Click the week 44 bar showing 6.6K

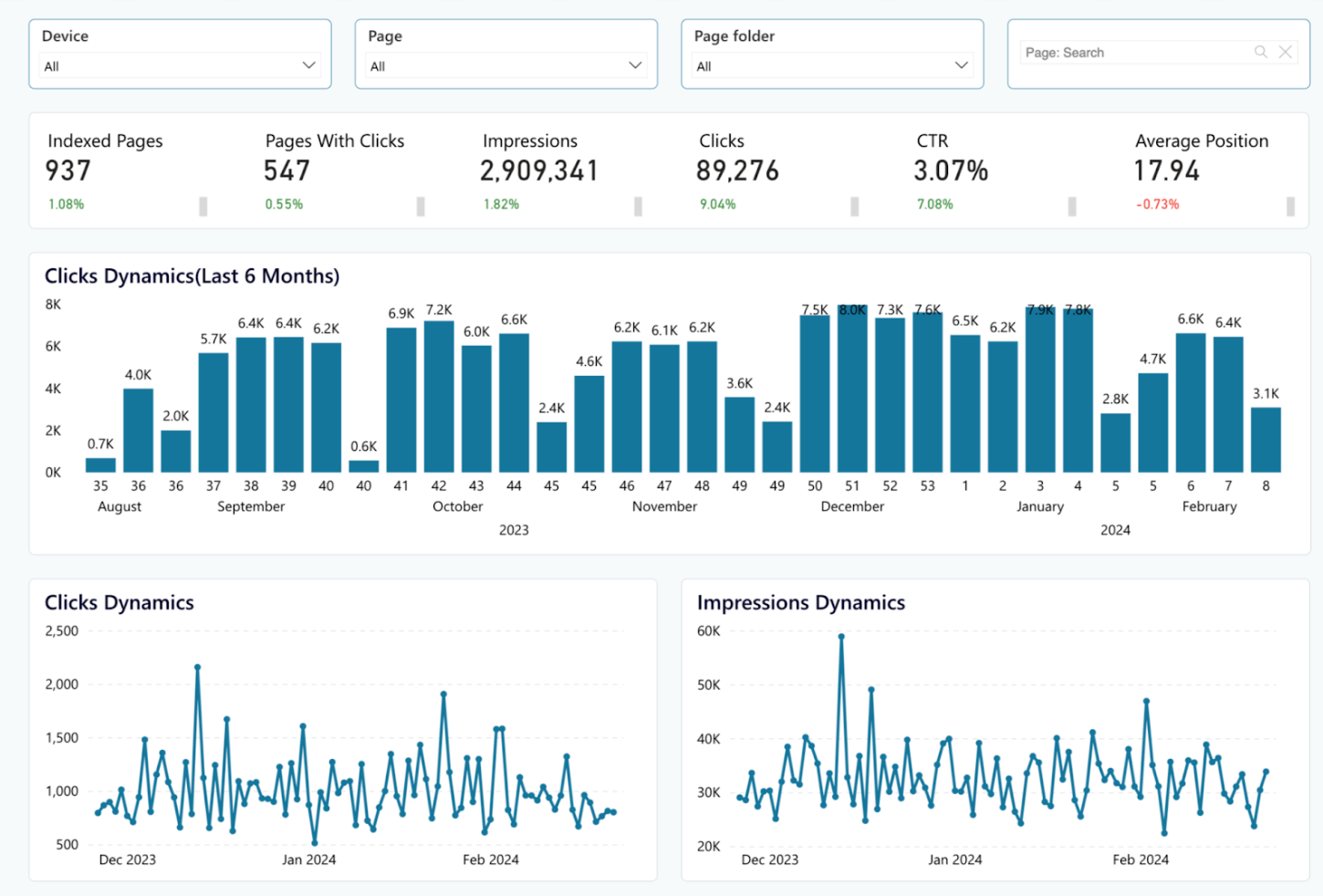click(x=514, y=402)
